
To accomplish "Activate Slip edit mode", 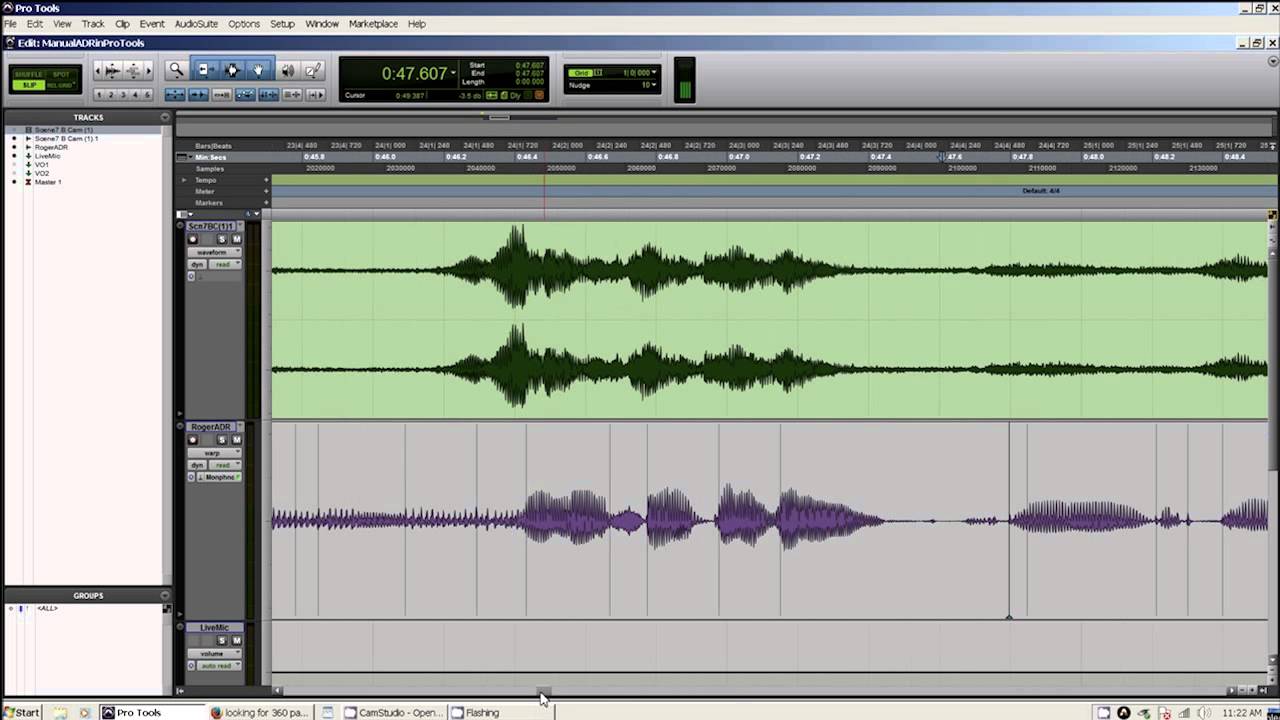I will (x=30, y=85).
